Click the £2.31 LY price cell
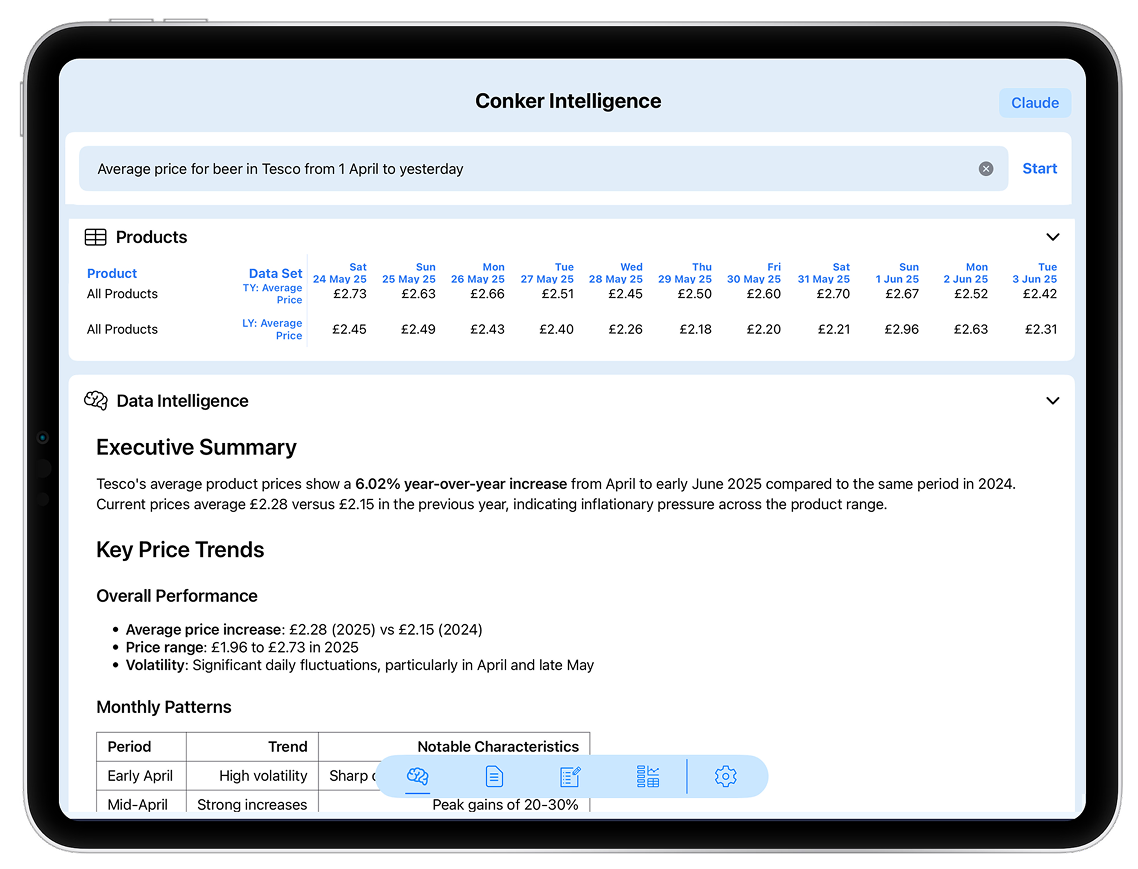Viewport: 1138px width, 869px height. pyautogui.click(x=1041, y=329)
